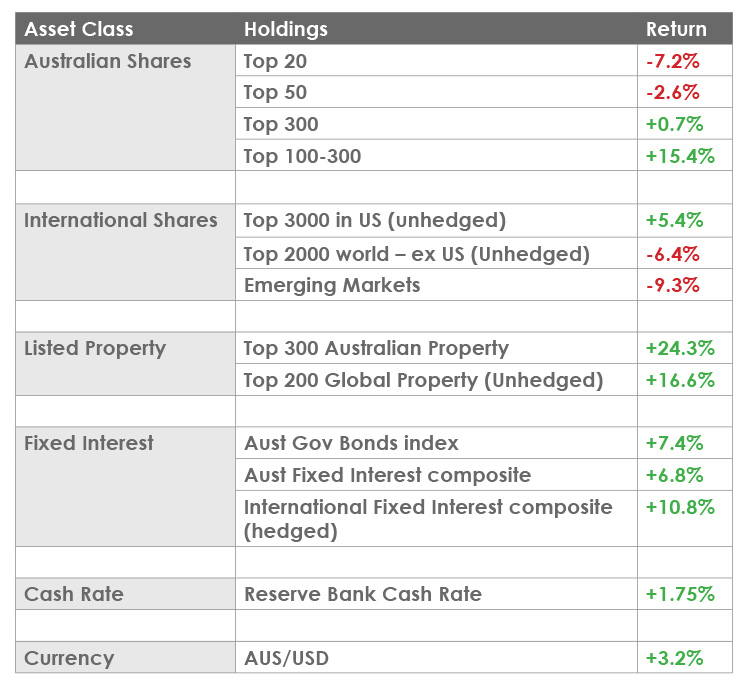Select the Fixed Interest cell
This screenshot has height=679, width=748.
click(89, 442)
